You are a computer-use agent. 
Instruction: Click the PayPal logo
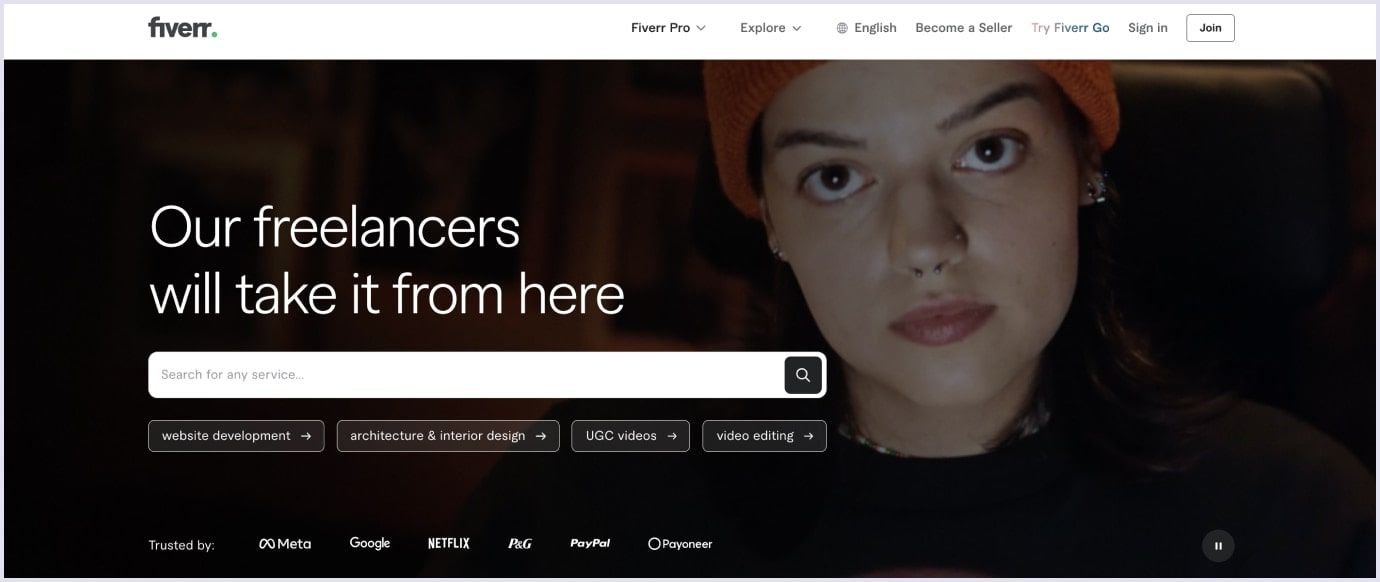click(x=590, y=543)
